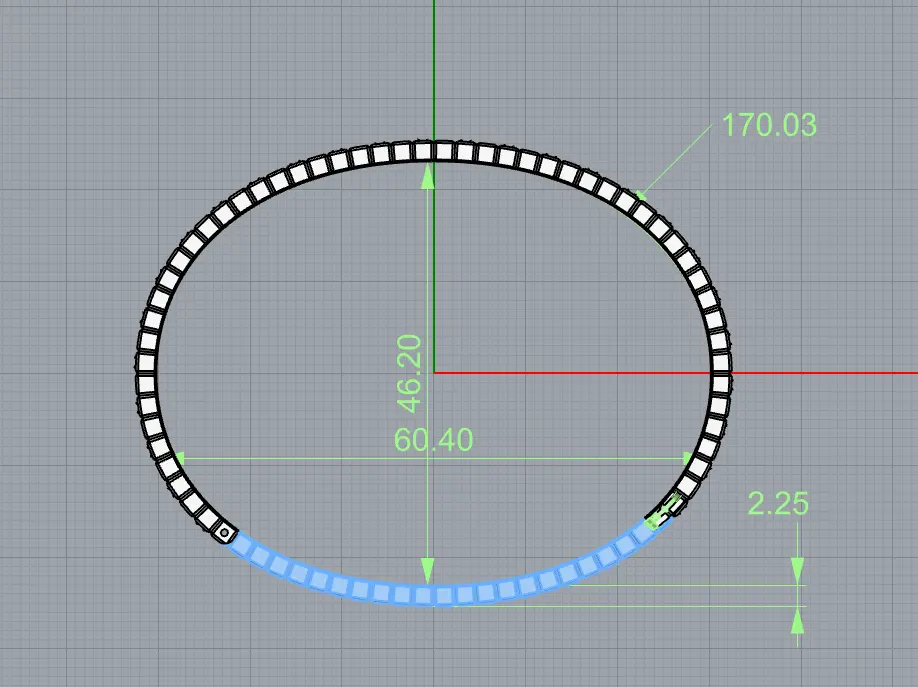Click the origin where red and green axes meet

pos(434,372)
